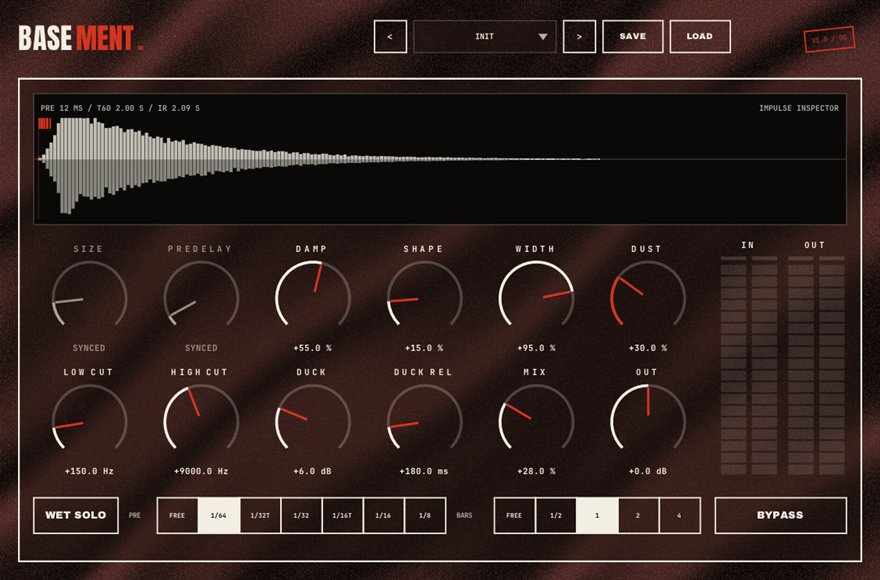This screenshot has width=880, height=580.
Task: Click the +9000.0 Hz high cut value
Action: pyautogui.click(x=201, y=471)
